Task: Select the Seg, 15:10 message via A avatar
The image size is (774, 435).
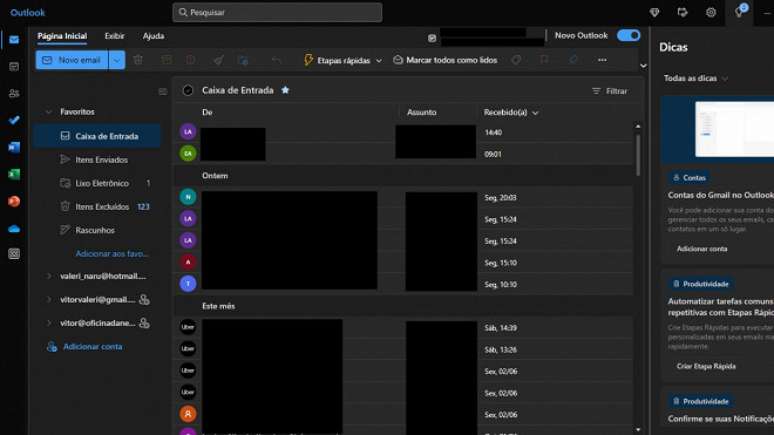Action: tap(188, 262)
